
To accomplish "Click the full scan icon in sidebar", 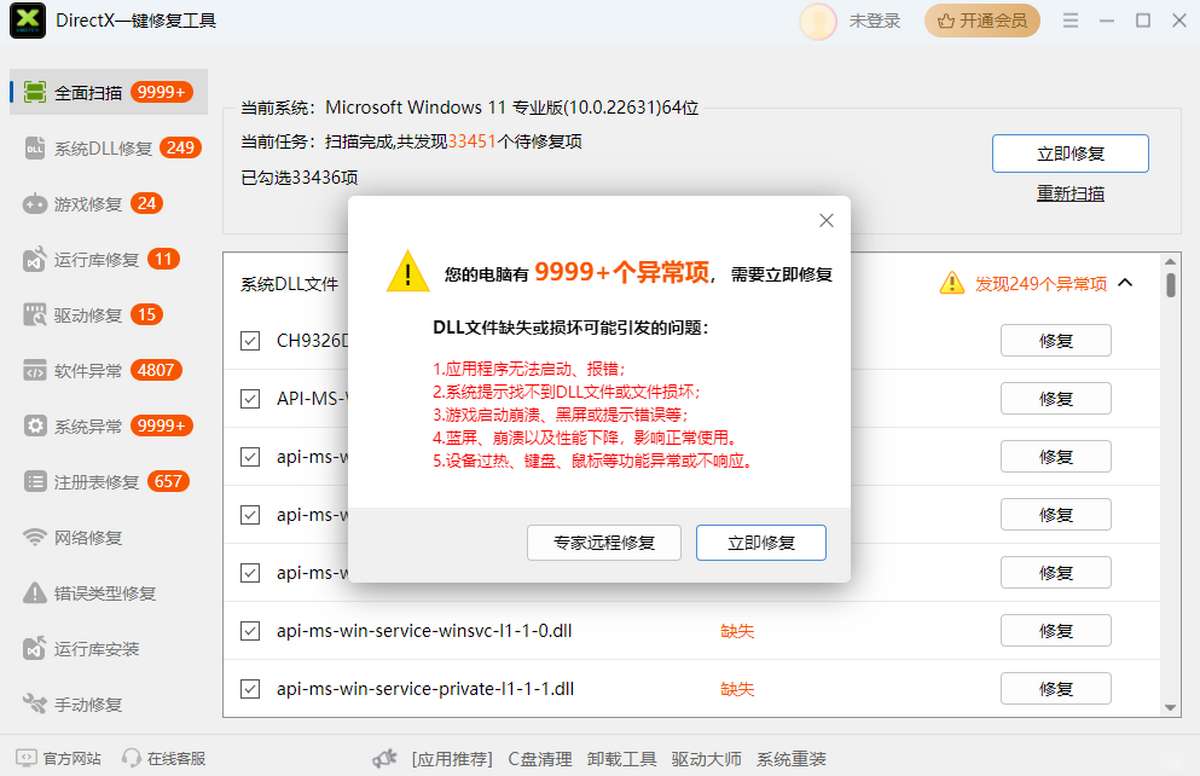I will coord(35,92).
